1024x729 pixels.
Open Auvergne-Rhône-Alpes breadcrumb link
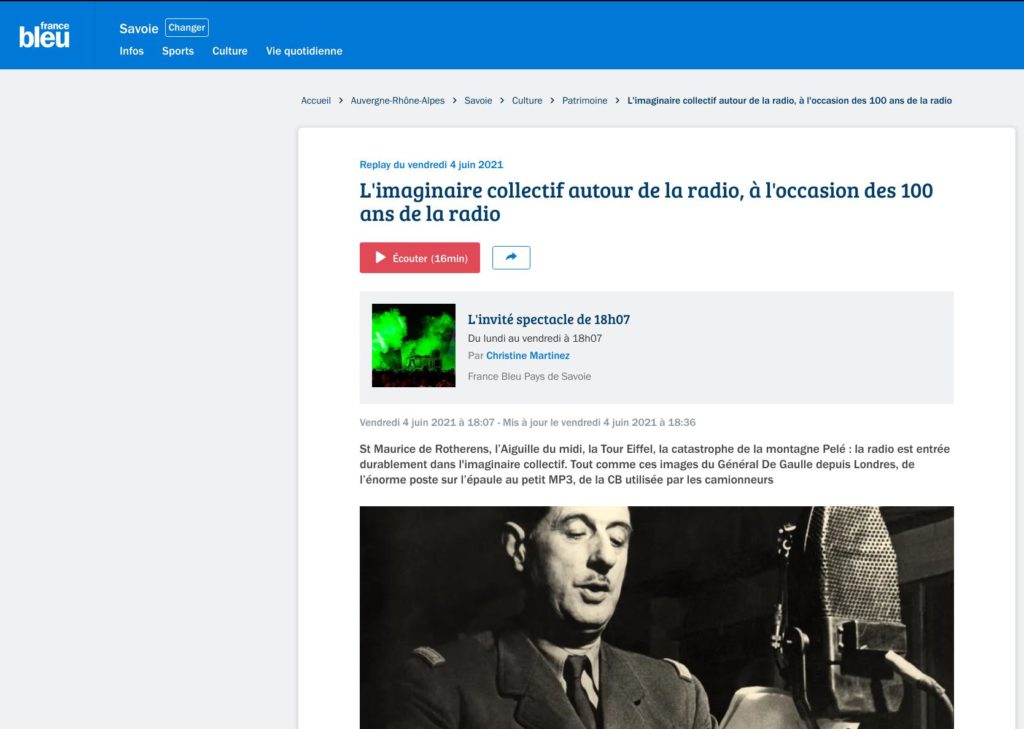(x=398, y=101)
